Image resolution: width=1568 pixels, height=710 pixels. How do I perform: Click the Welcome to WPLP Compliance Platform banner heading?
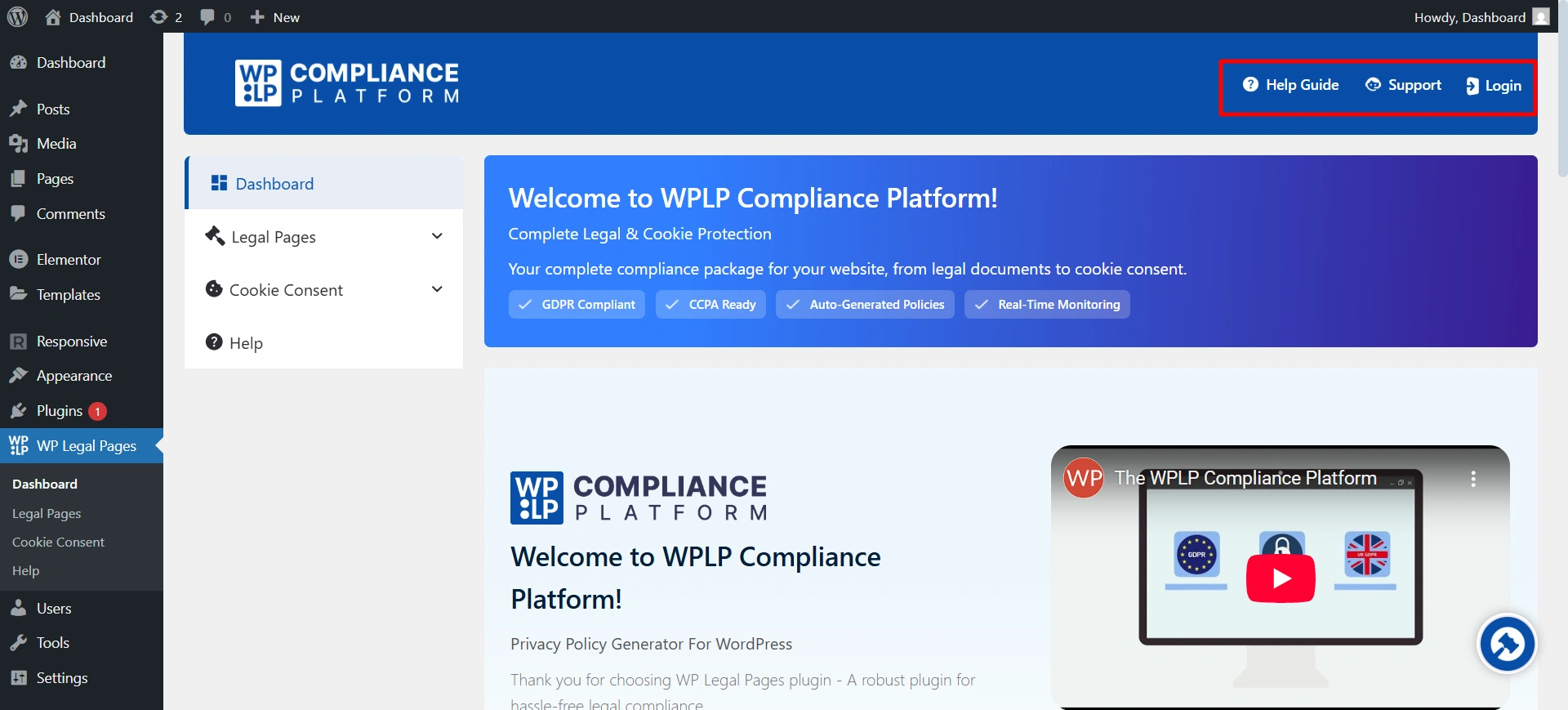(753, 198)
